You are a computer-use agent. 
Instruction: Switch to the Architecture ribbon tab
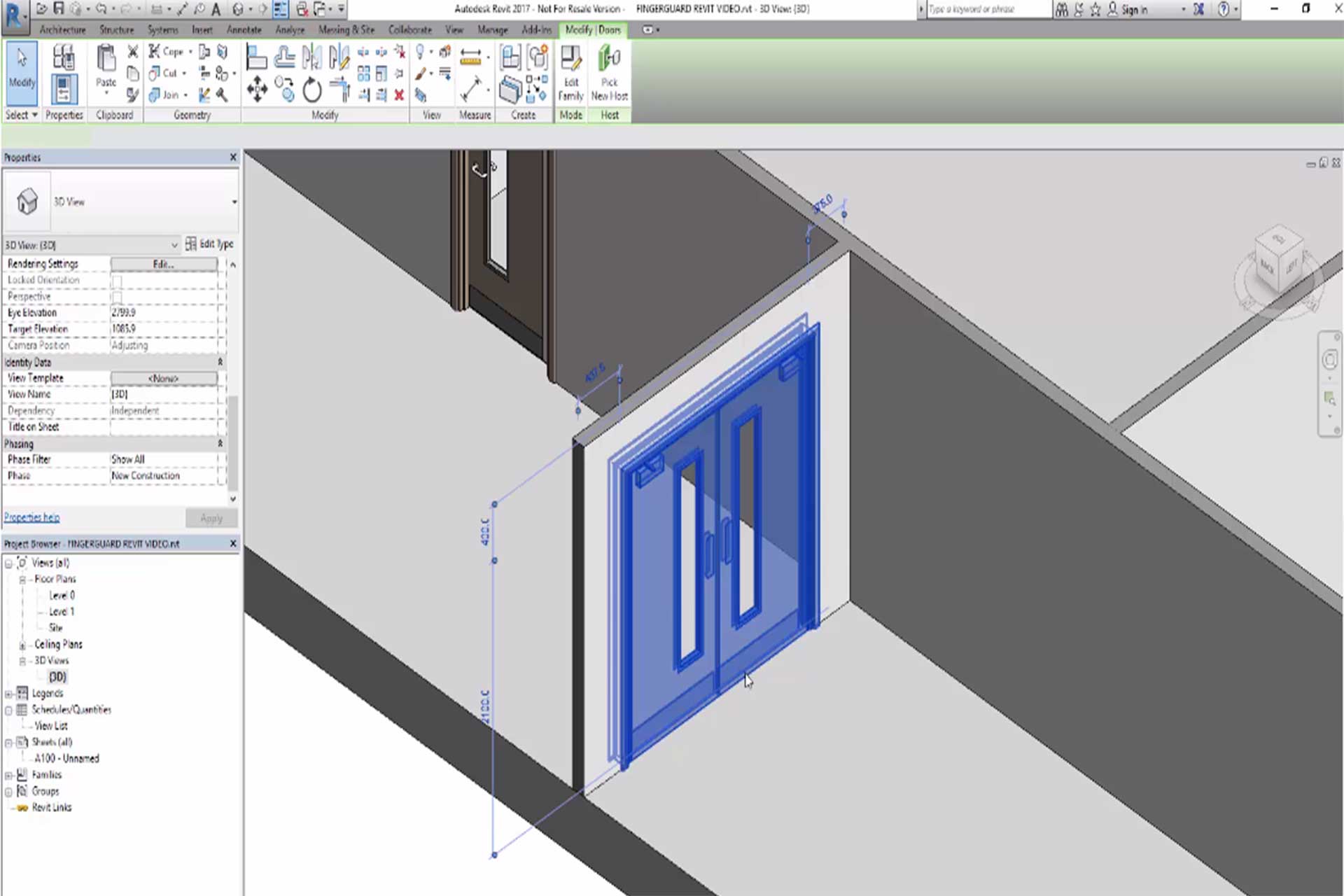pos(62,30)
